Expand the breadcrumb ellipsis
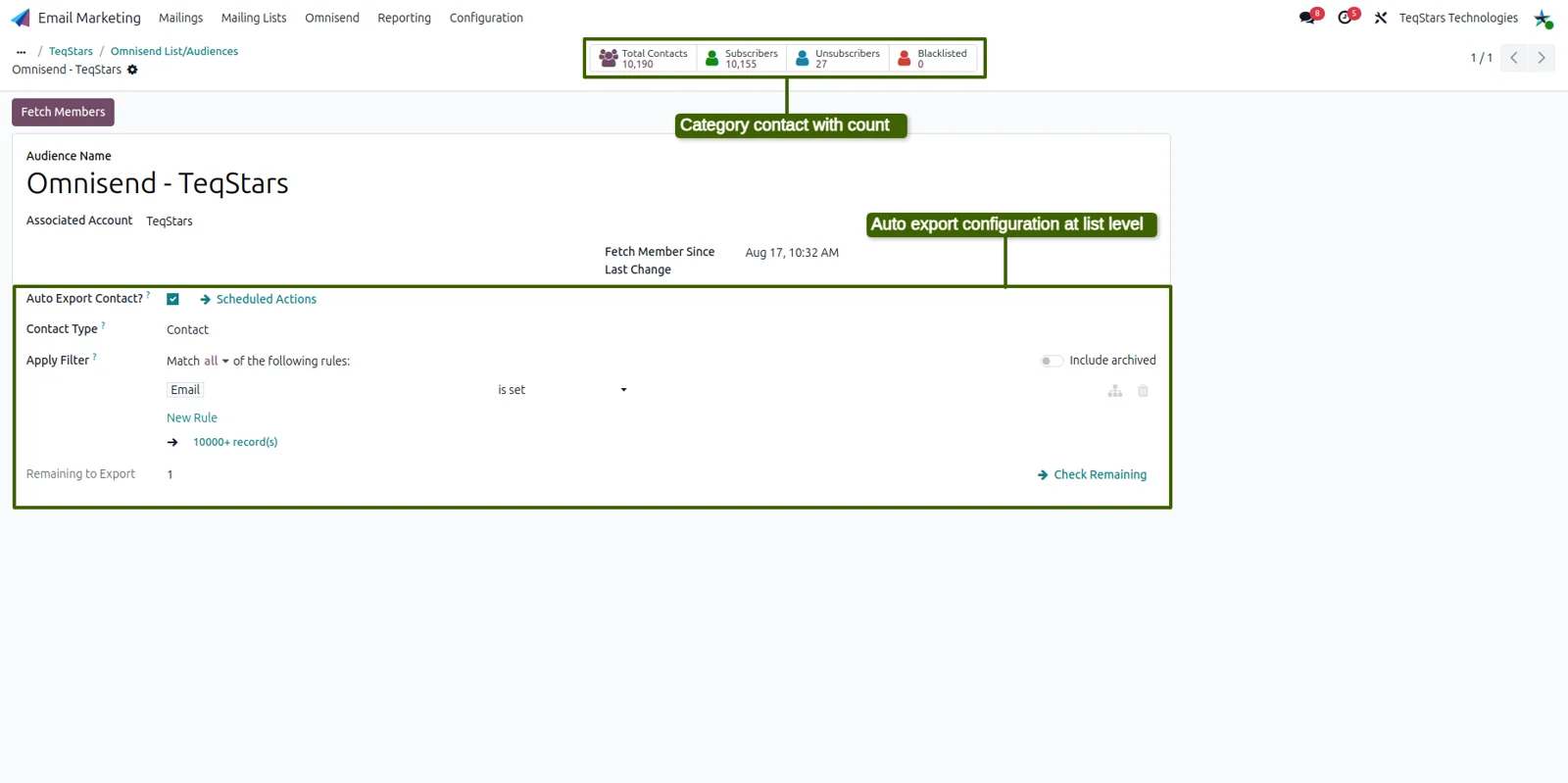1568x783 pixels. click(21, 52)
